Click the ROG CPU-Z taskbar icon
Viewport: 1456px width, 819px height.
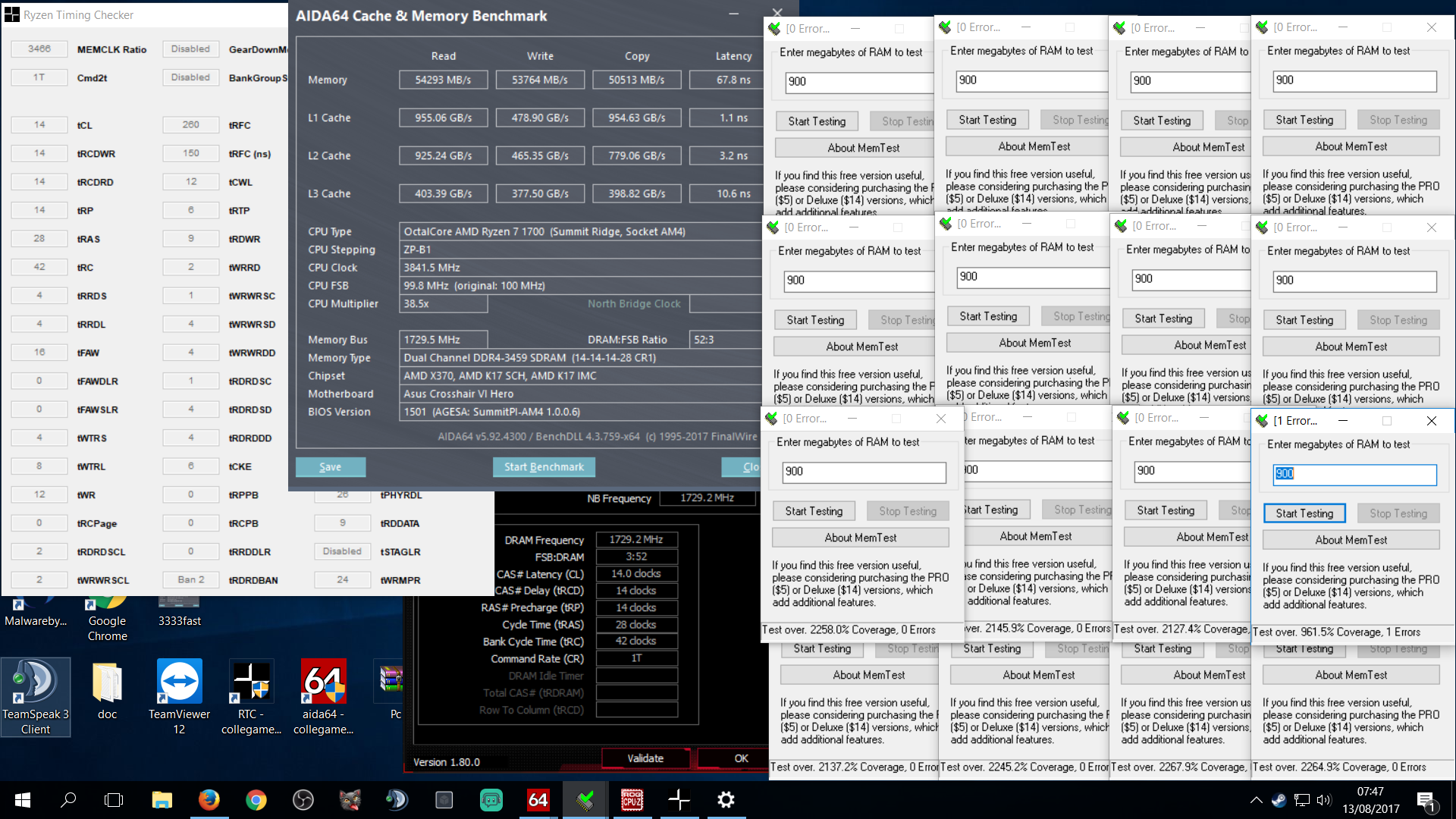(632, 799)
